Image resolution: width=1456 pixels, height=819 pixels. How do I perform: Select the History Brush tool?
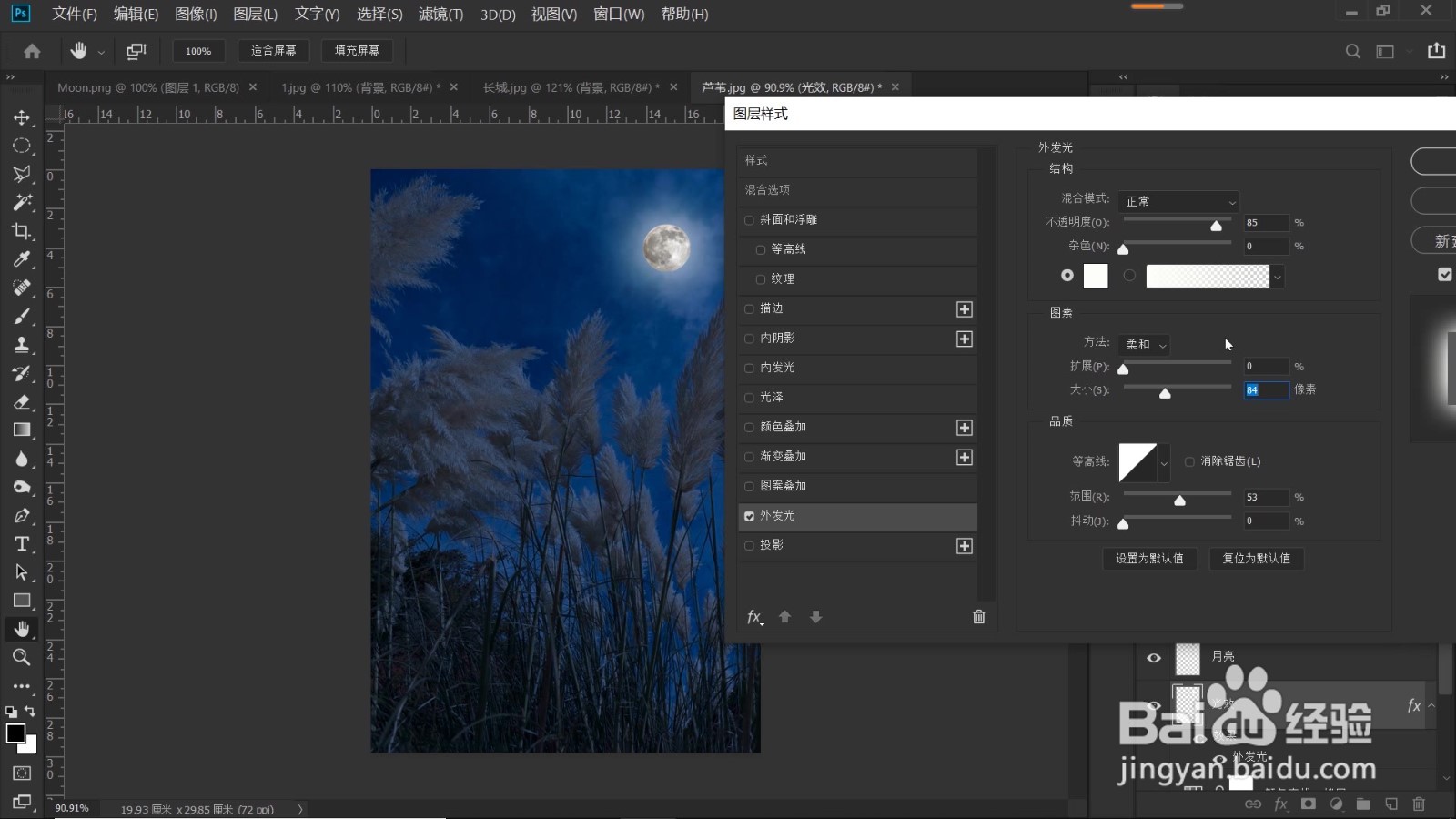[x=22, y=373]
